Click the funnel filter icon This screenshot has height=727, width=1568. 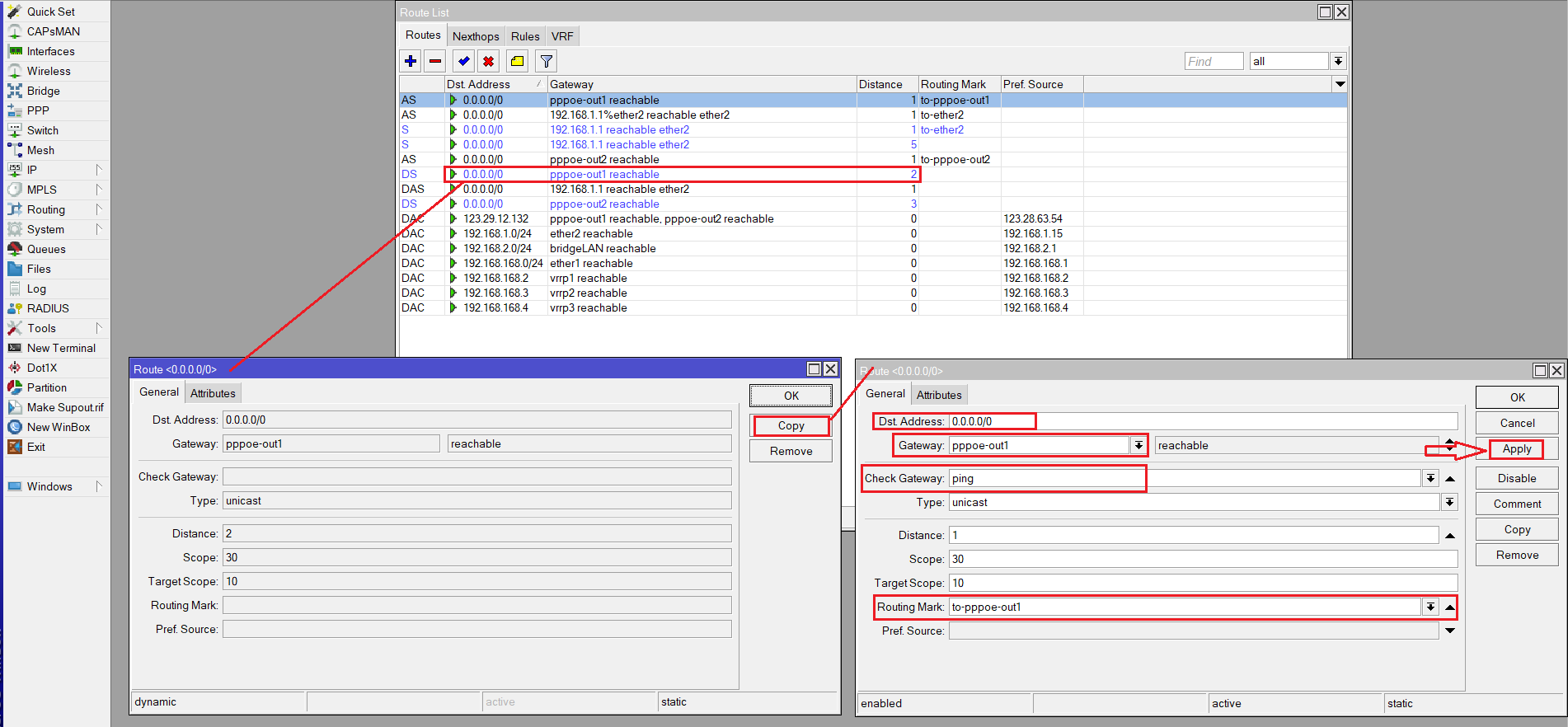coord(546,61)
